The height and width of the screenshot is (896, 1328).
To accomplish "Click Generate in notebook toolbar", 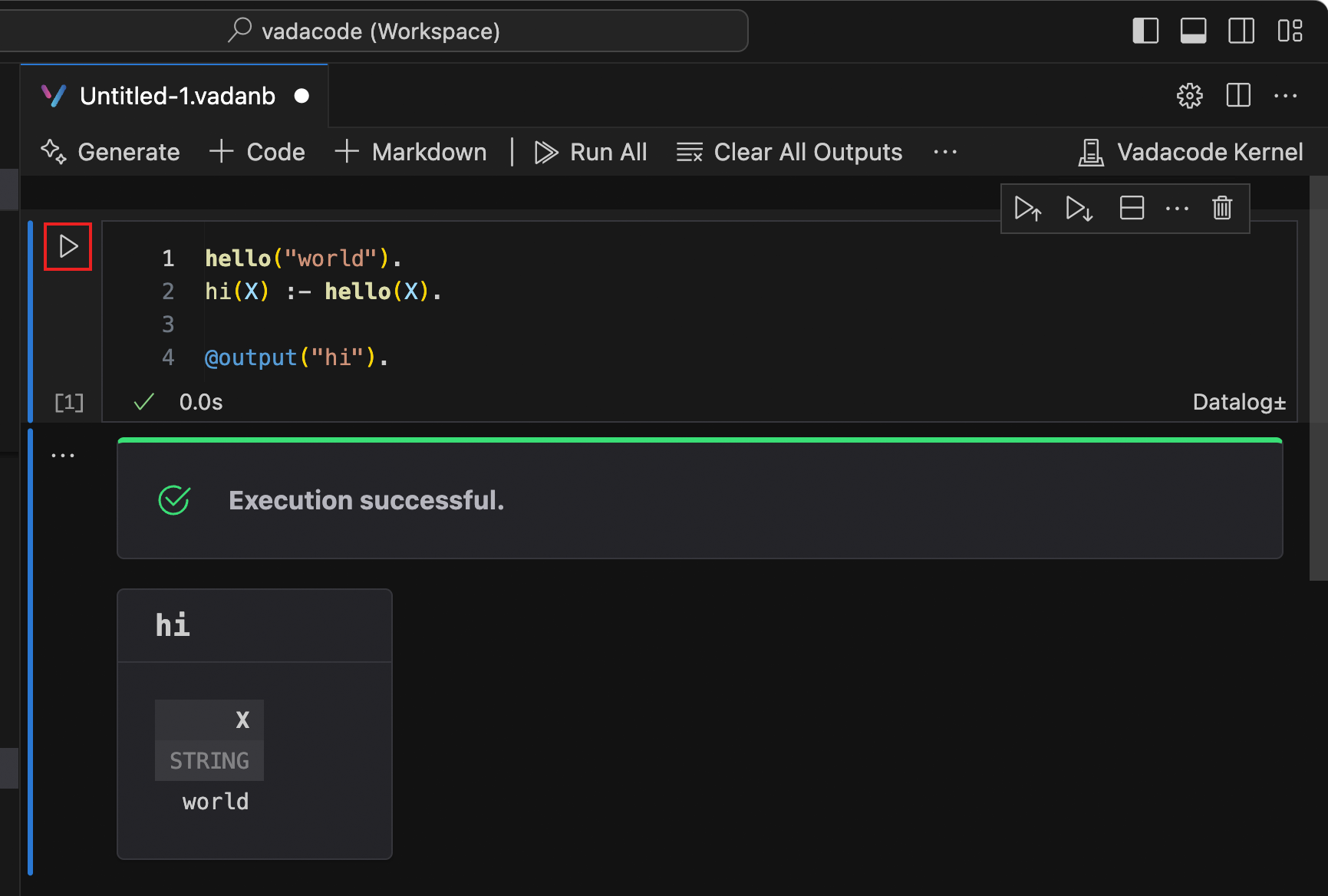I will [110, 152].
